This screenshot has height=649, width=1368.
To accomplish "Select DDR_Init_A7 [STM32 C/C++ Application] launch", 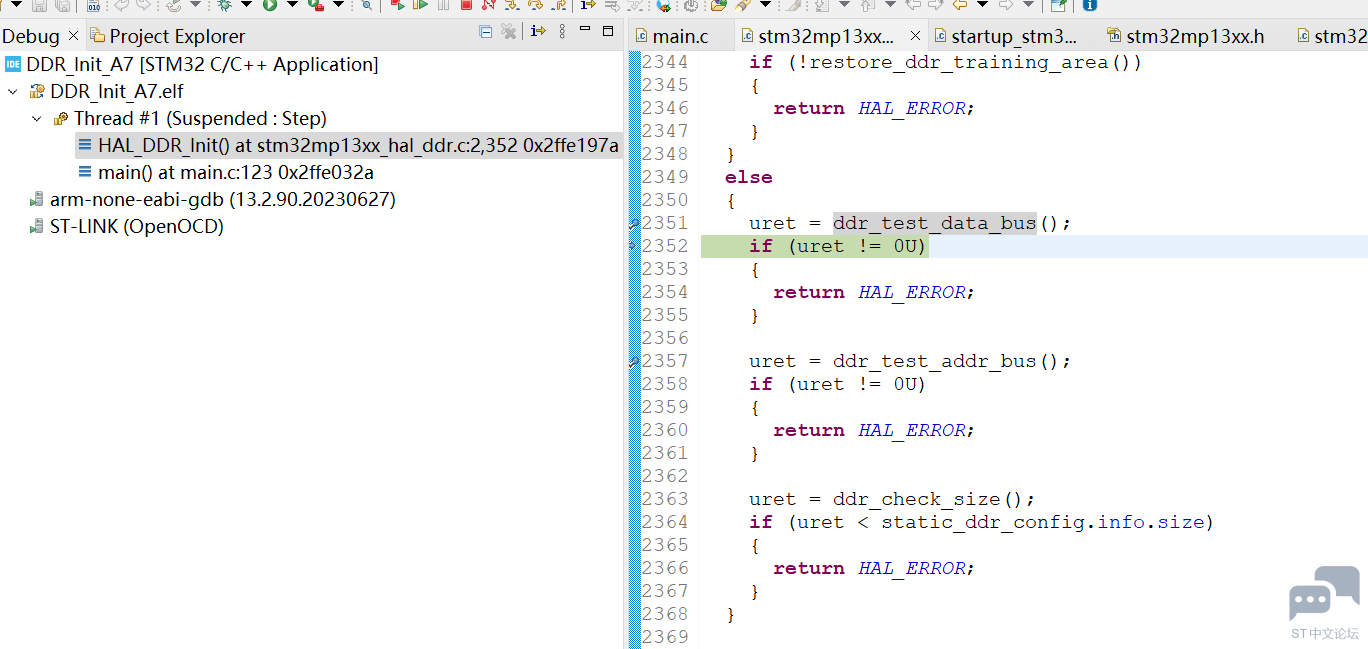I will pos(192,65).
